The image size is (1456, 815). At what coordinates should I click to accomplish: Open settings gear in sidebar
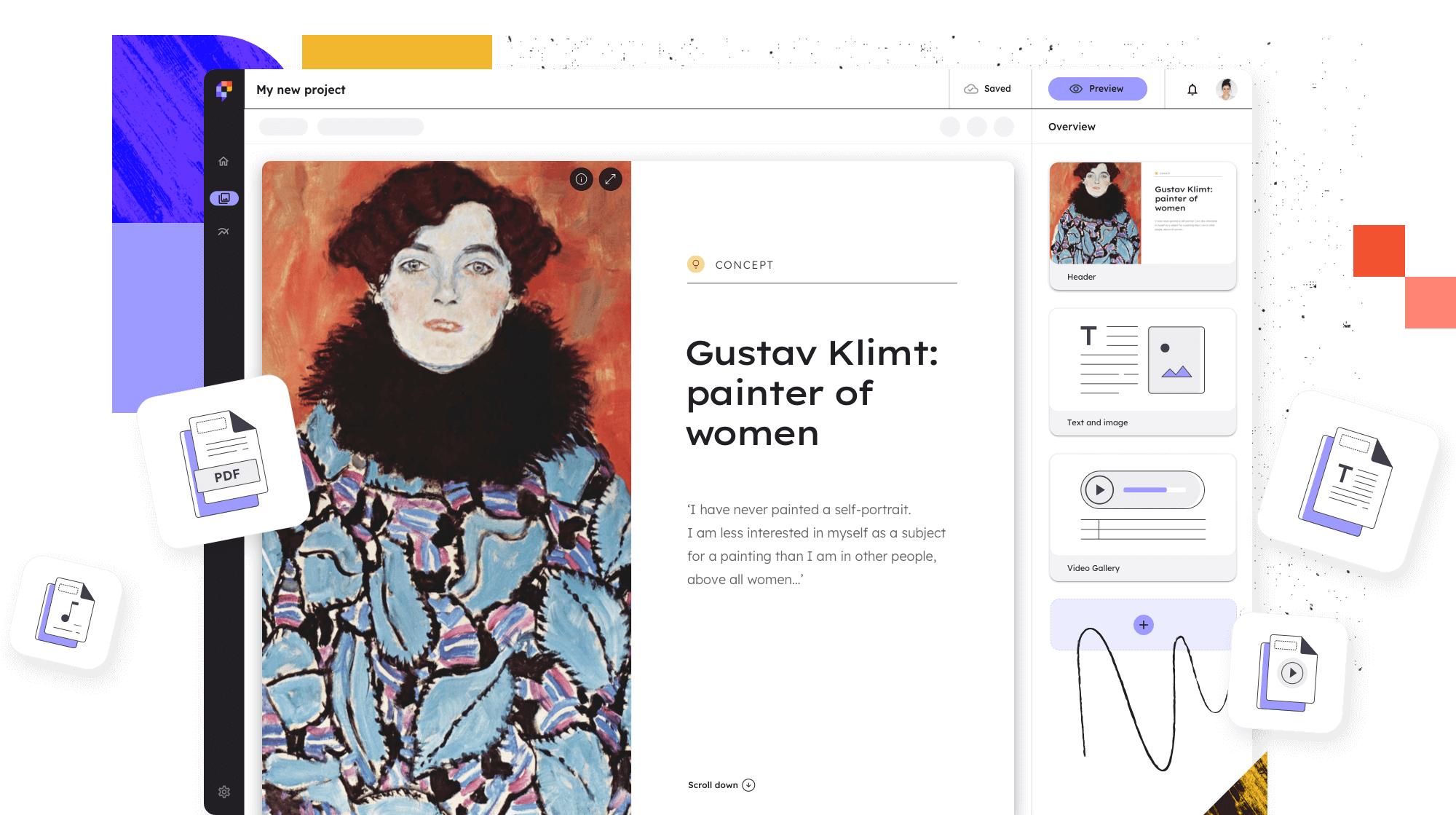224,792
